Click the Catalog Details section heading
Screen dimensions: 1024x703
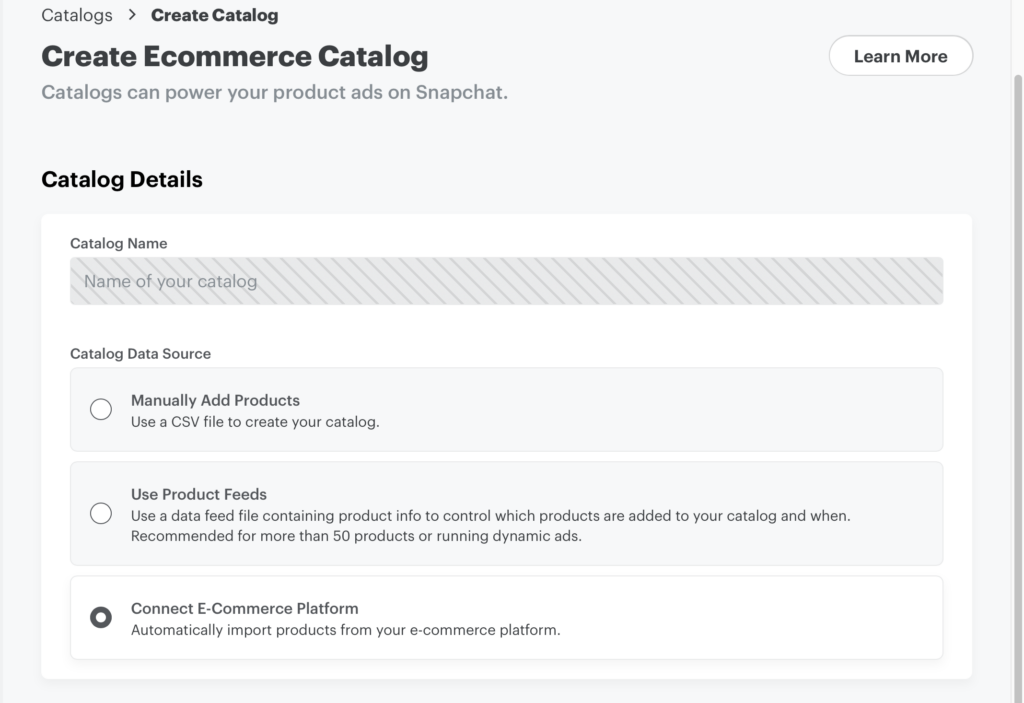pos(122,180)
